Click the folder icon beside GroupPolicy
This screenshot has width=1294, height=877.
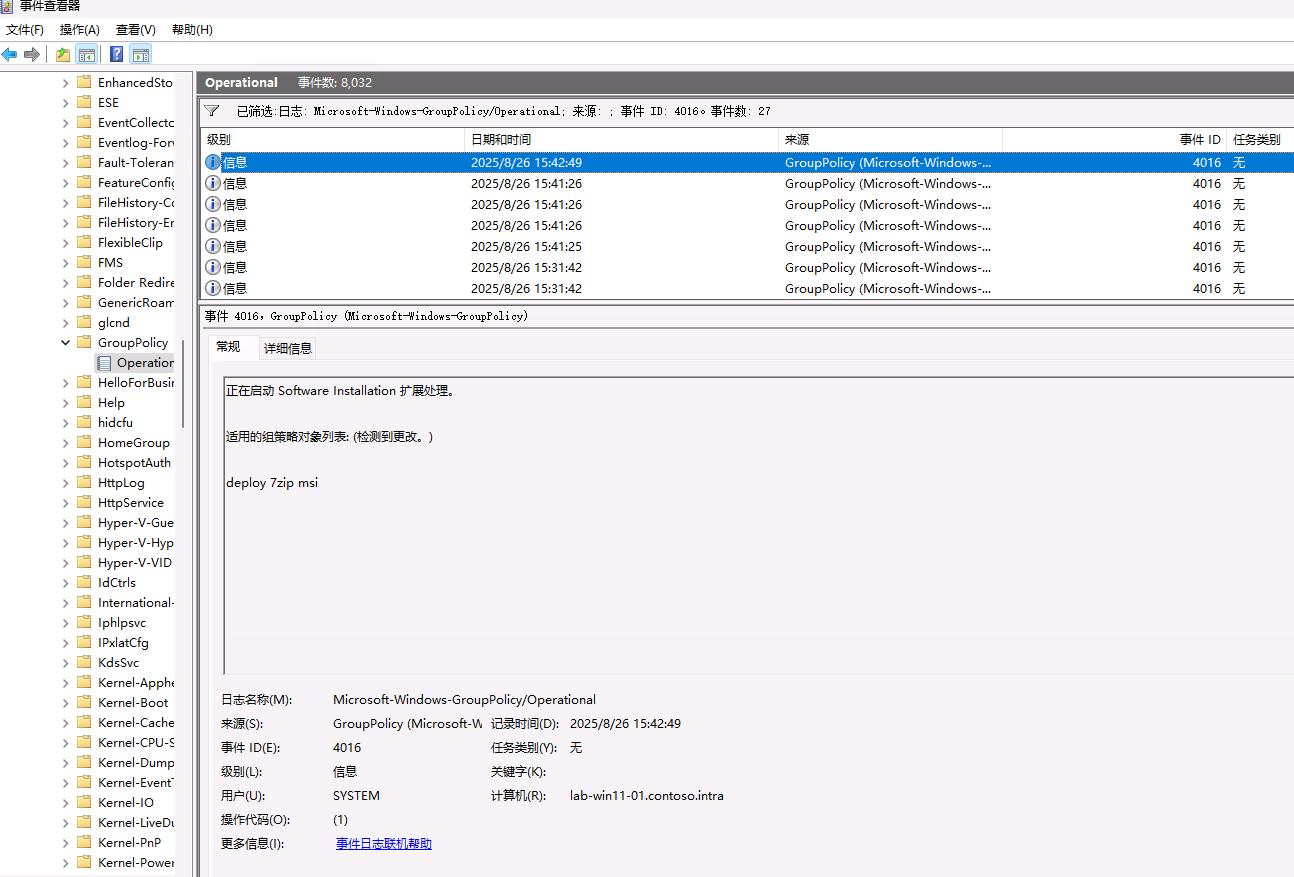coord(84,342)
